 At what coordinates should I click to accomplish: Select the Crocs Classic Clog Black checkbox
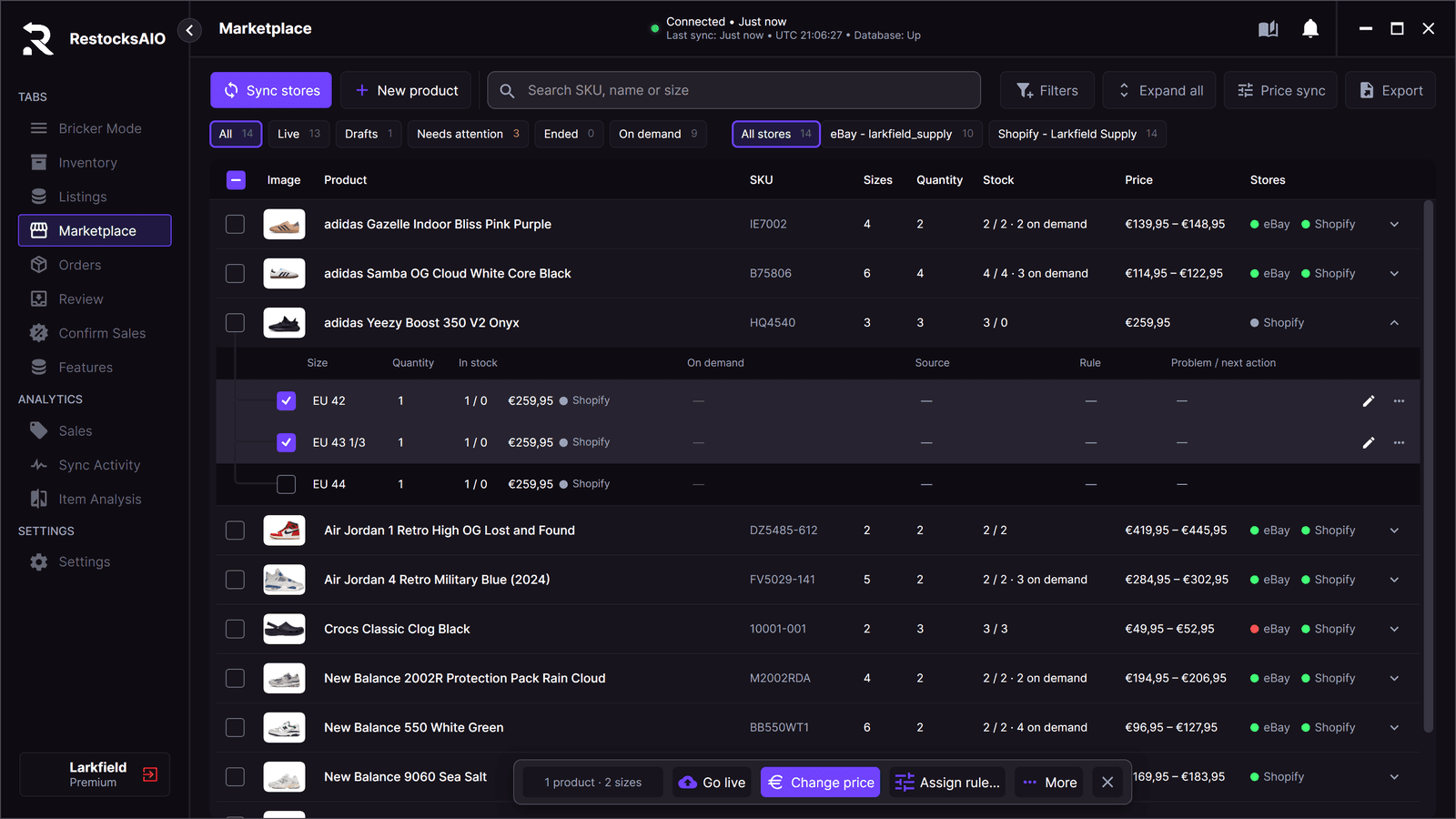[x=236, y=630]
